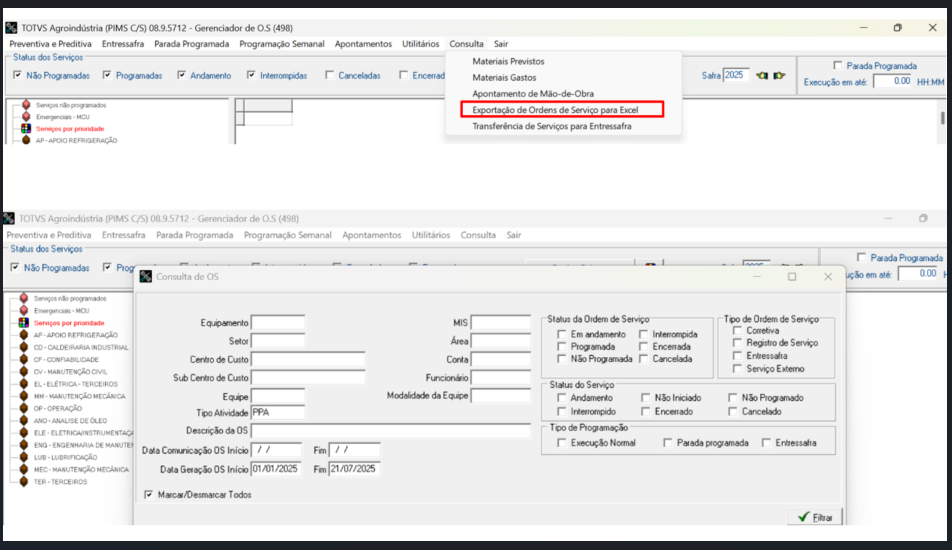Check Execução Normal under Tipo de Programação
This screenshot has height=550, width=952.
(x=562, y=443)
